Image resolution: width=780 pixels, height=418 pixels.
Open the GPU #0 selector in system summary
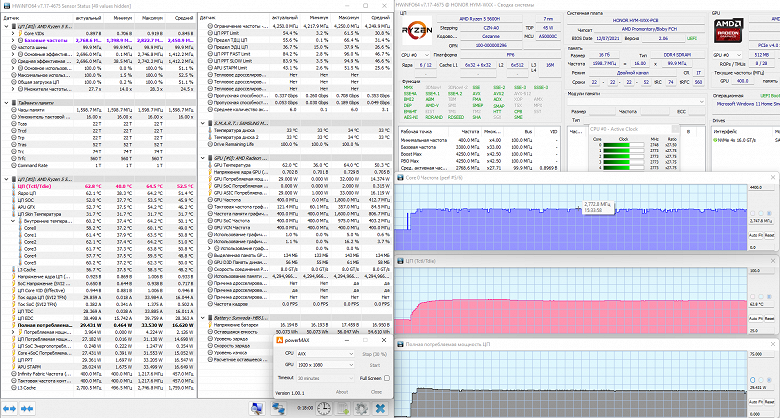click(x=728, y=55)
